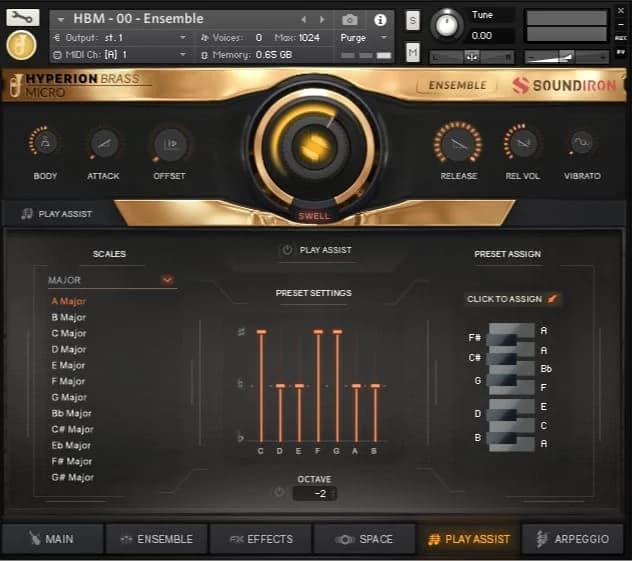
Task: Click the F note preset slider
Action: (x=318, y=385)
